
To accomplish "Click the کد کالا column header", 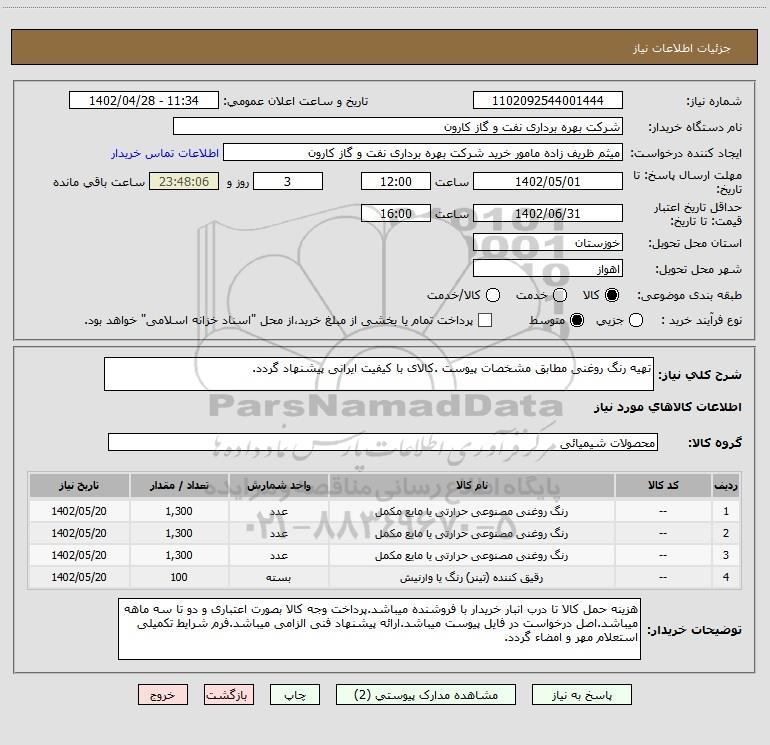I will click(x=663, y=485).
